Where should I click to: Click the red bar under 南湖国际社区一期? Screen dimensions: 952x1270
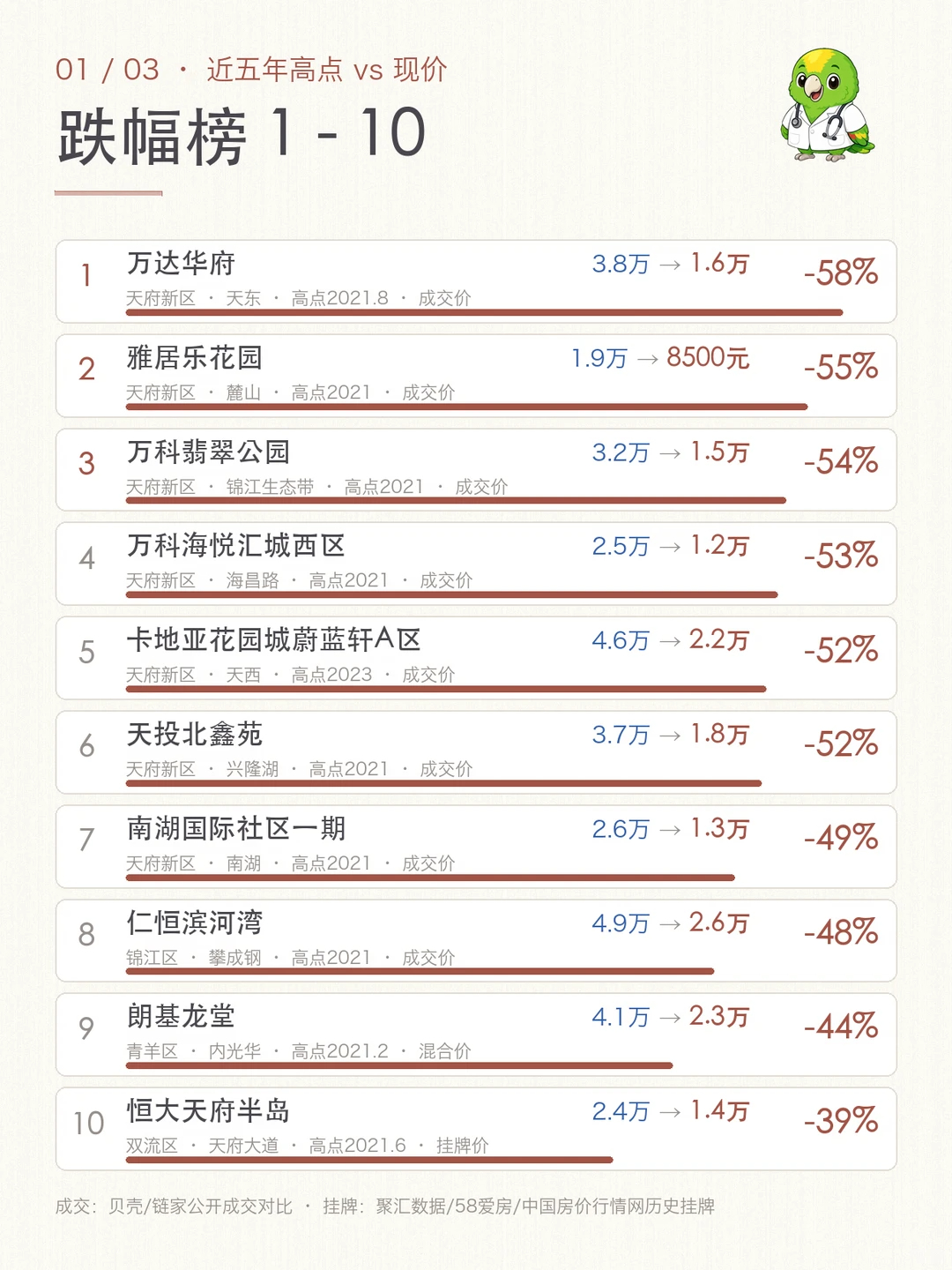(x=430, y=878)
